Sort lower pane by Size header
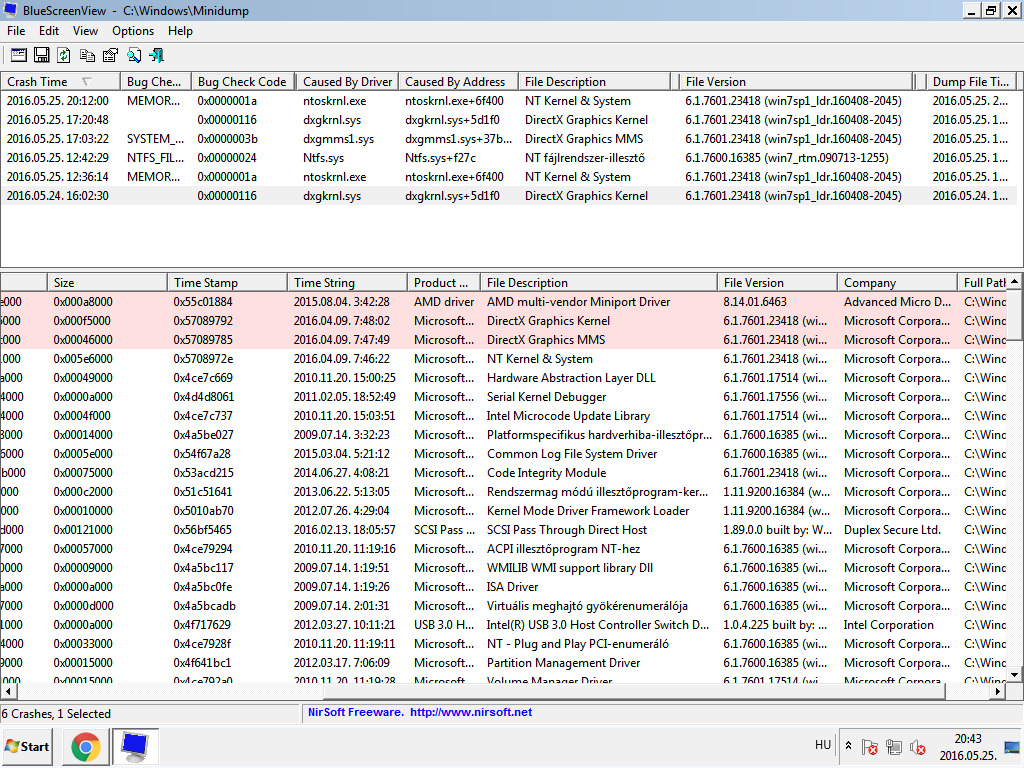1024x768 pixels. pyautogui.click(x=107, y=283)
